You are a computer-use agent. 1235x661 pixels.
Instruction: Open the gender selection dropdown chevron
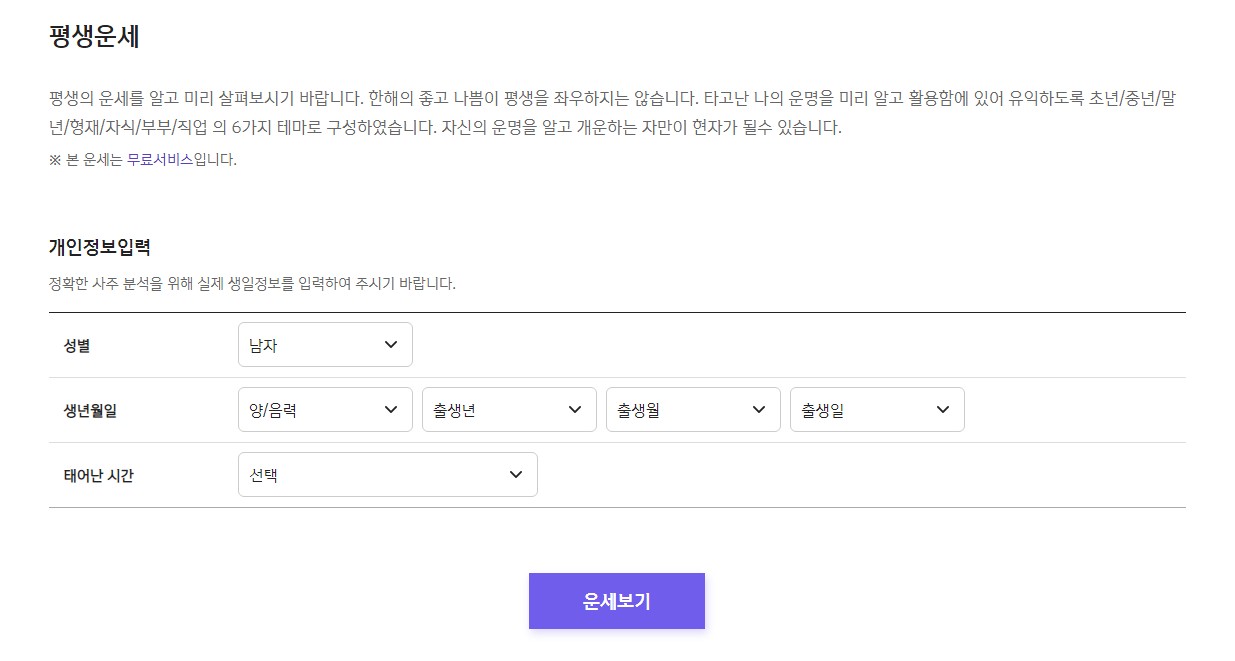point(391,344)
